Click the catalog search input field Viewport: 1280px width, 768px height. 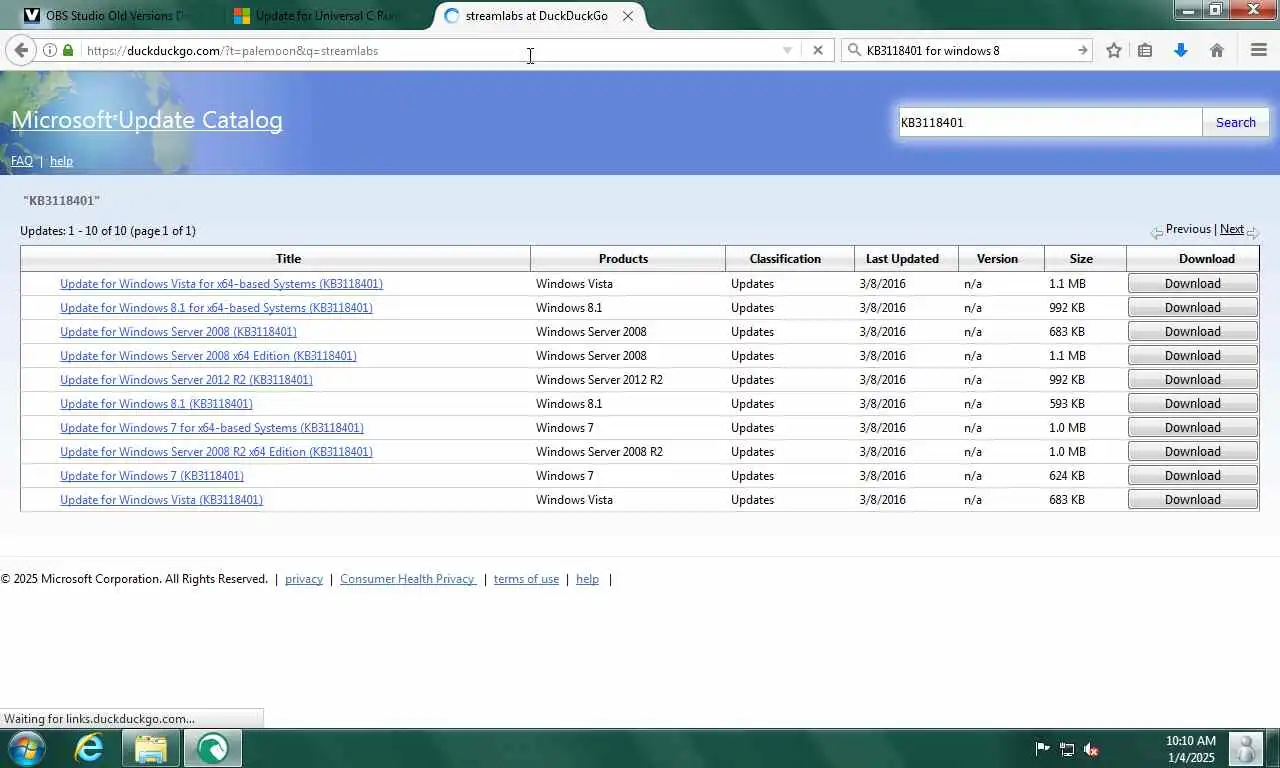pyautogui.click(x=1050, y=122)
